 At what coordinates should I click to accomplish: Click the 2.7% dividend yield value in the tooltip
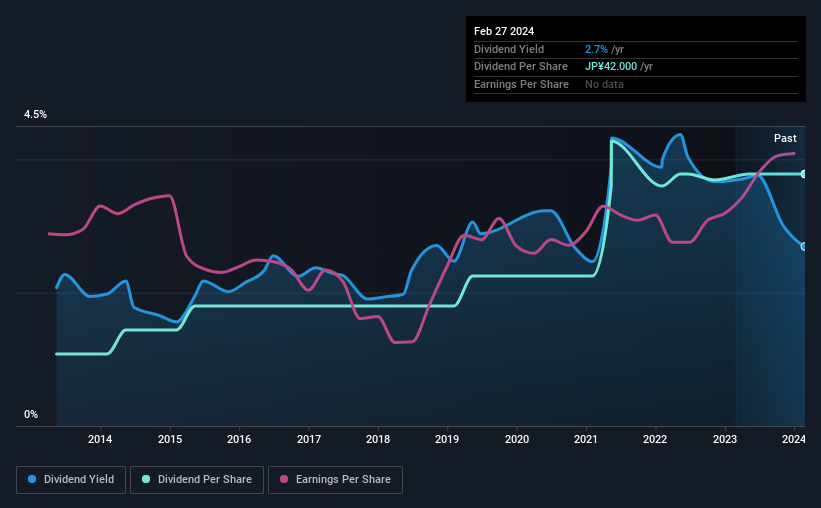point(596,49)
